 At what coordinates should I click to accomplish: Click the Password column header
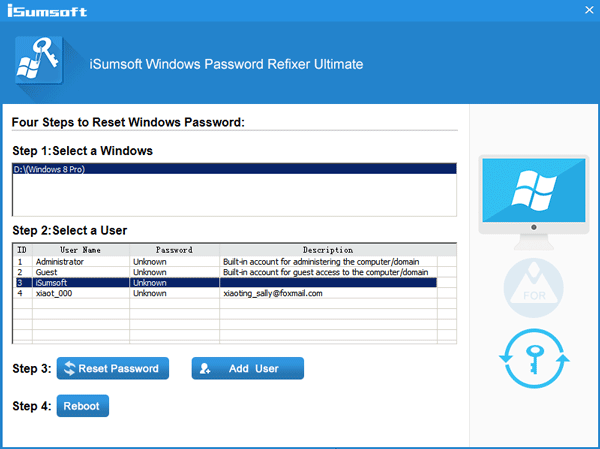click(174, 250)
